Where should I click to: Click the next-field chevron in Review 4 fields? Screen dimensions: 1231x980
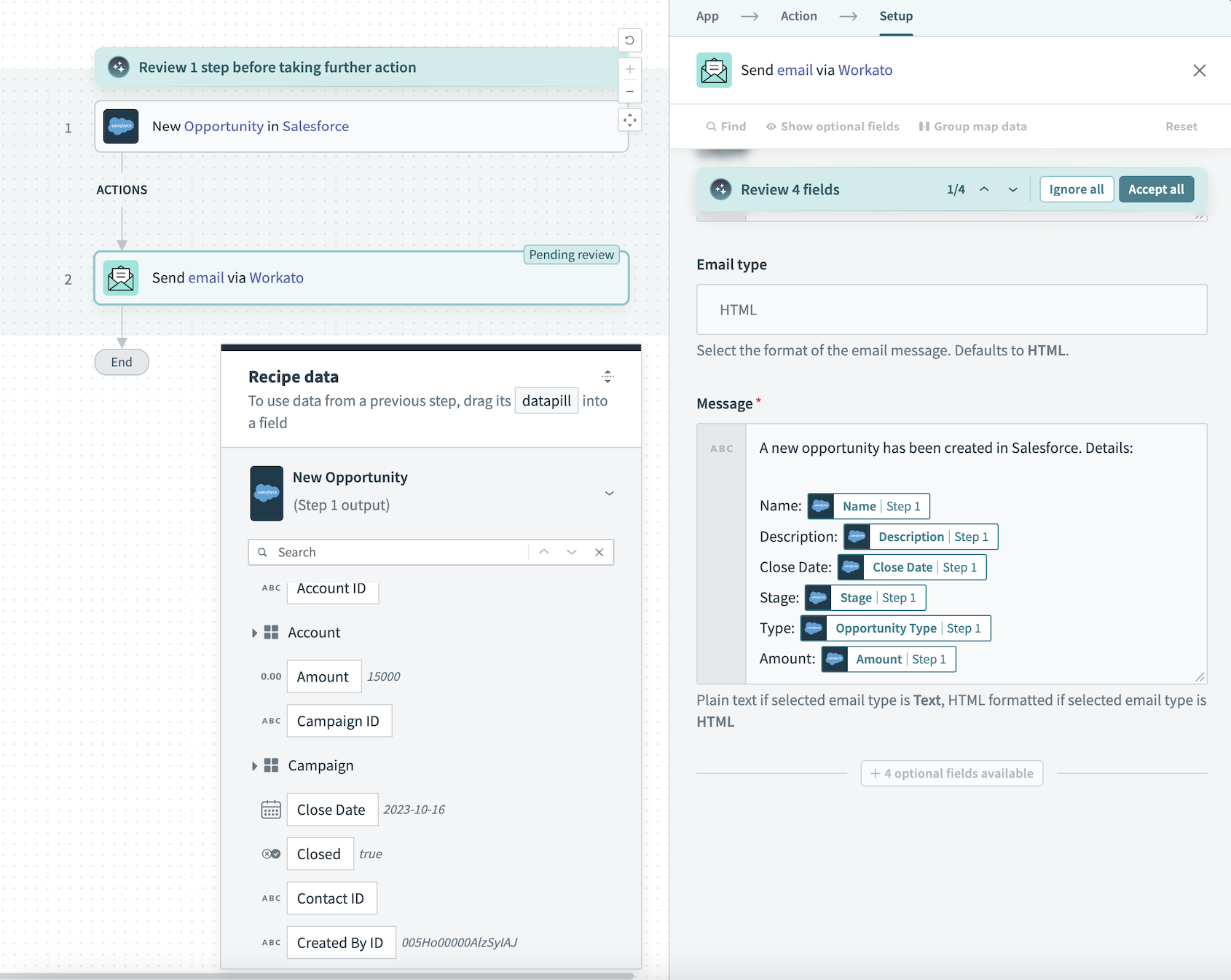click(x=1012, y=189)
